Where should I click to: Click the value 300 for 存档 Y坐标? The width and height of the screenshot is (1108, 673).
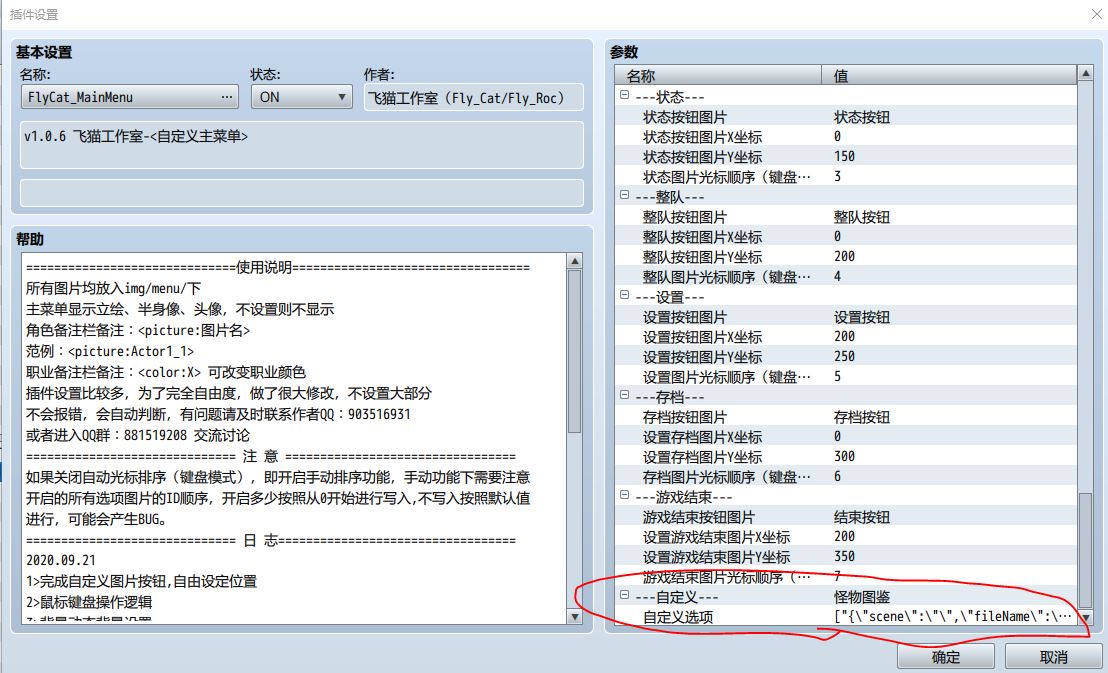pyautogui.click(x=844, y=457)
